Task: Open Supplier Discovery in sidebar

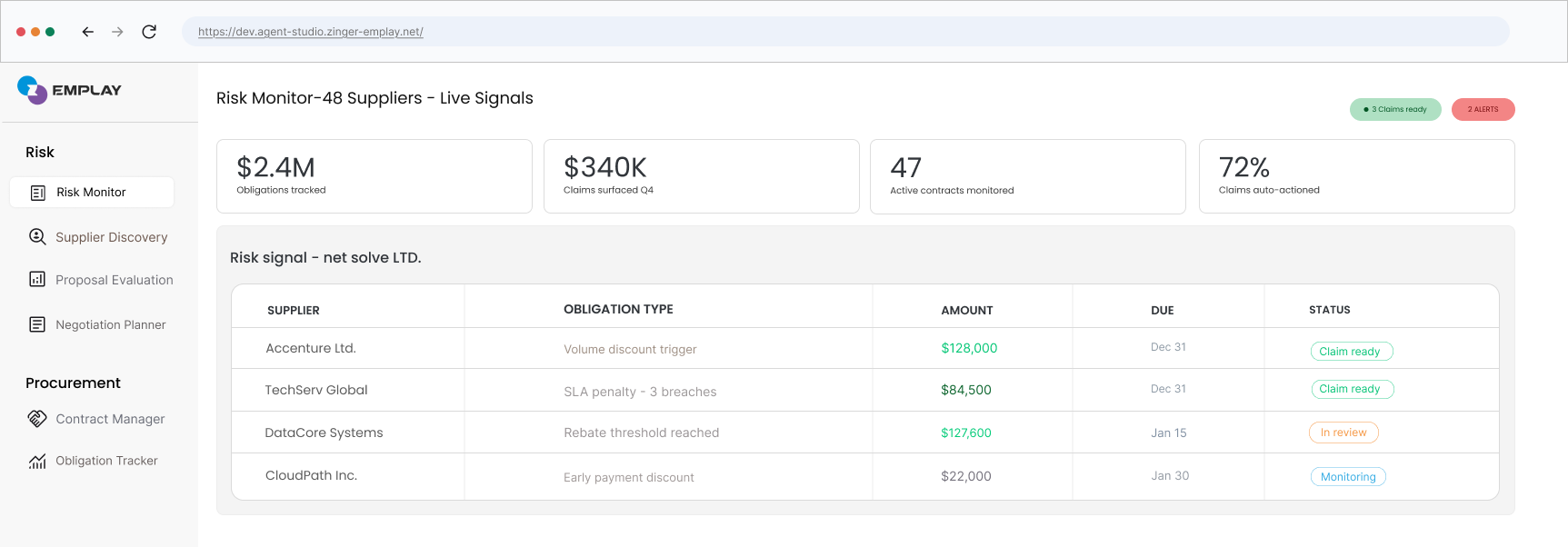Action: 112,237
